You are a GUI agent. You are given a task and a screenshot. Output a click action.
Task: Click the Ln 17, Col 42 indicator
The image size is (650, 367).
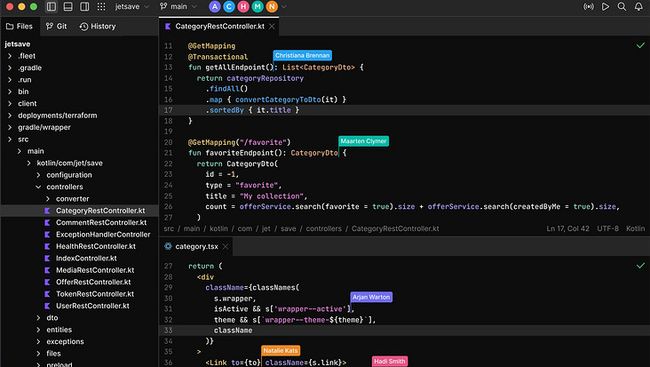point(568,228)
